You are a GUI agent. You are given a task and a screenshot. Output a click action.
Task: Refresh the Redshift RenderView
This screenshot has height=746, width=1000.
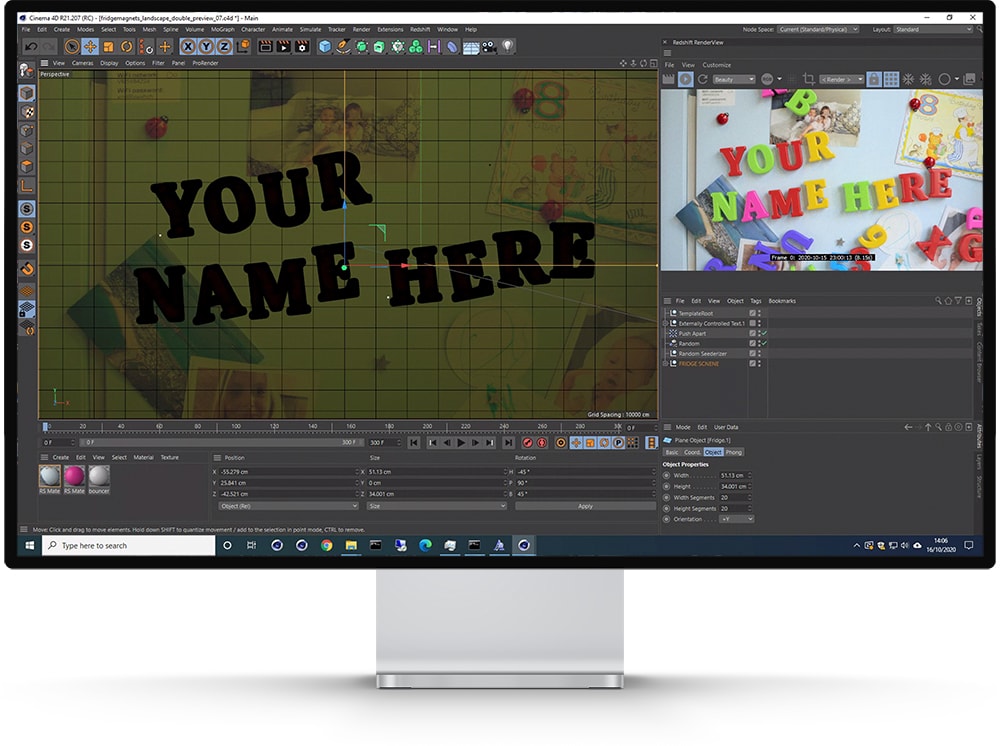click(x=703, y=79)
